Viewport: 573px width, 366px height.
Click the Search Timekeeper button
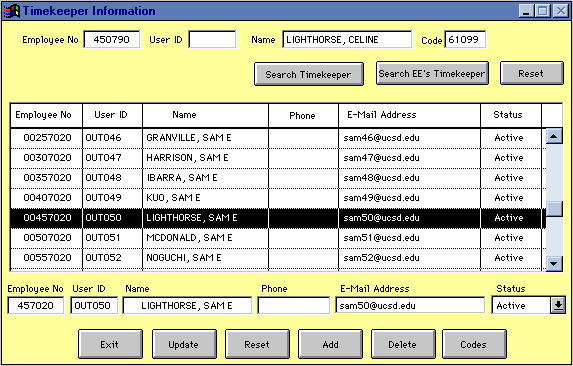[308, 74]
